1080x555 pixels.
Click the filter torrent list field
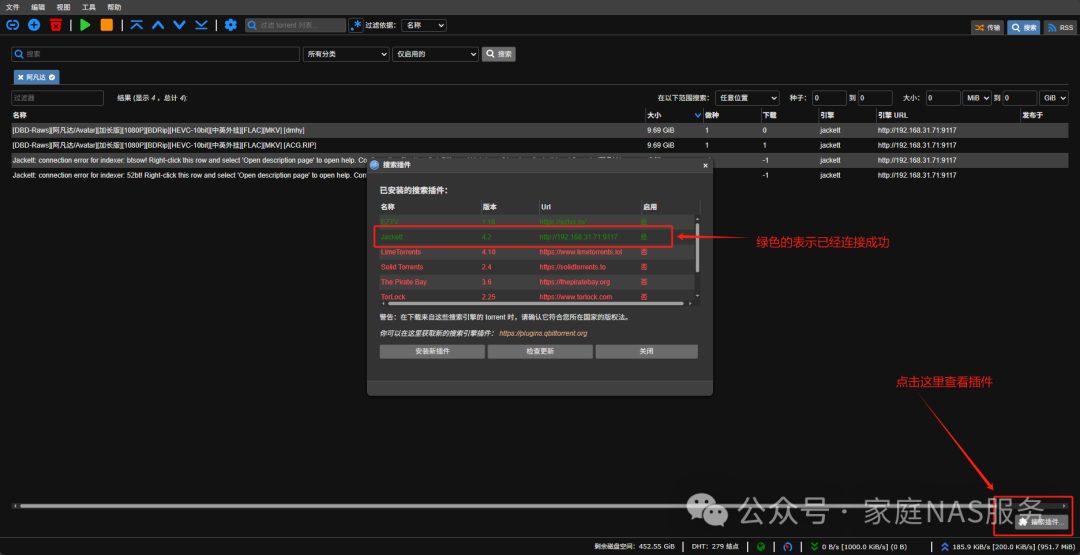pyautogui.click(x=295, y=25)
